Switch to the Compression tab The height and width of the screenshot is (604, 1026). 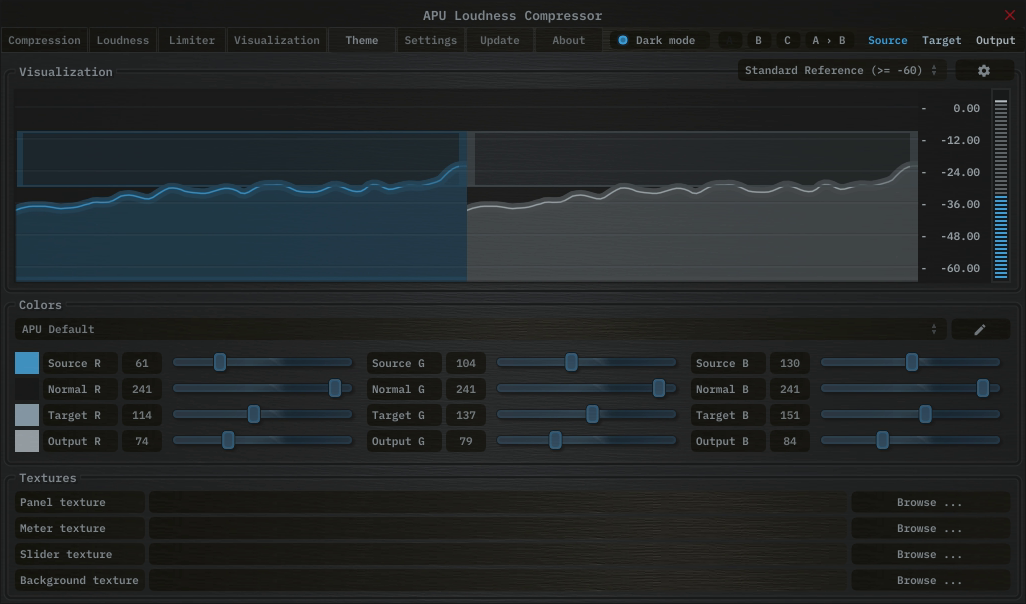[x=44, y=40]
